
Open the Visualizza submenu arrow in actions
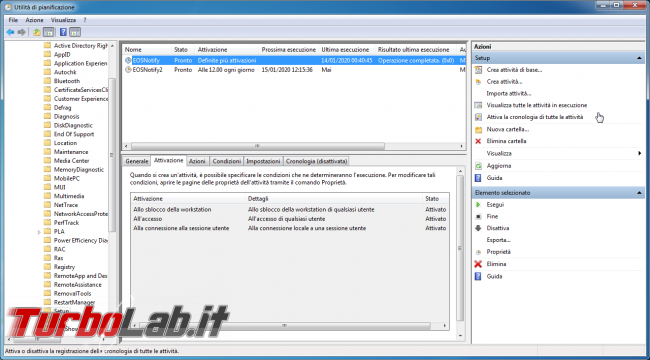tap(640, 153)
